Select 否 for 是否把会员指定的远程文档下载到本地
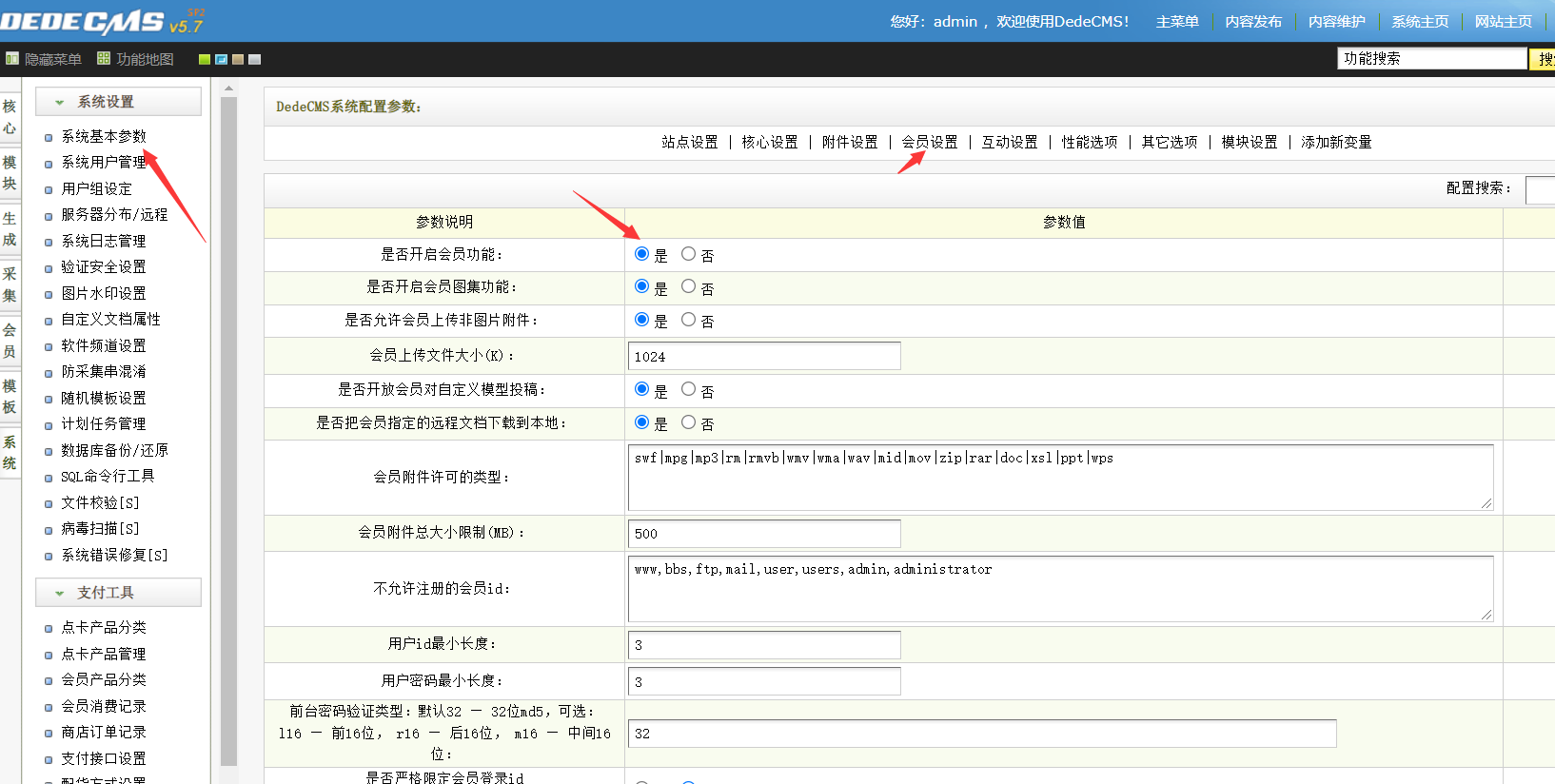The height and width of the screenshot is (784, 1555). pos(688,422)
